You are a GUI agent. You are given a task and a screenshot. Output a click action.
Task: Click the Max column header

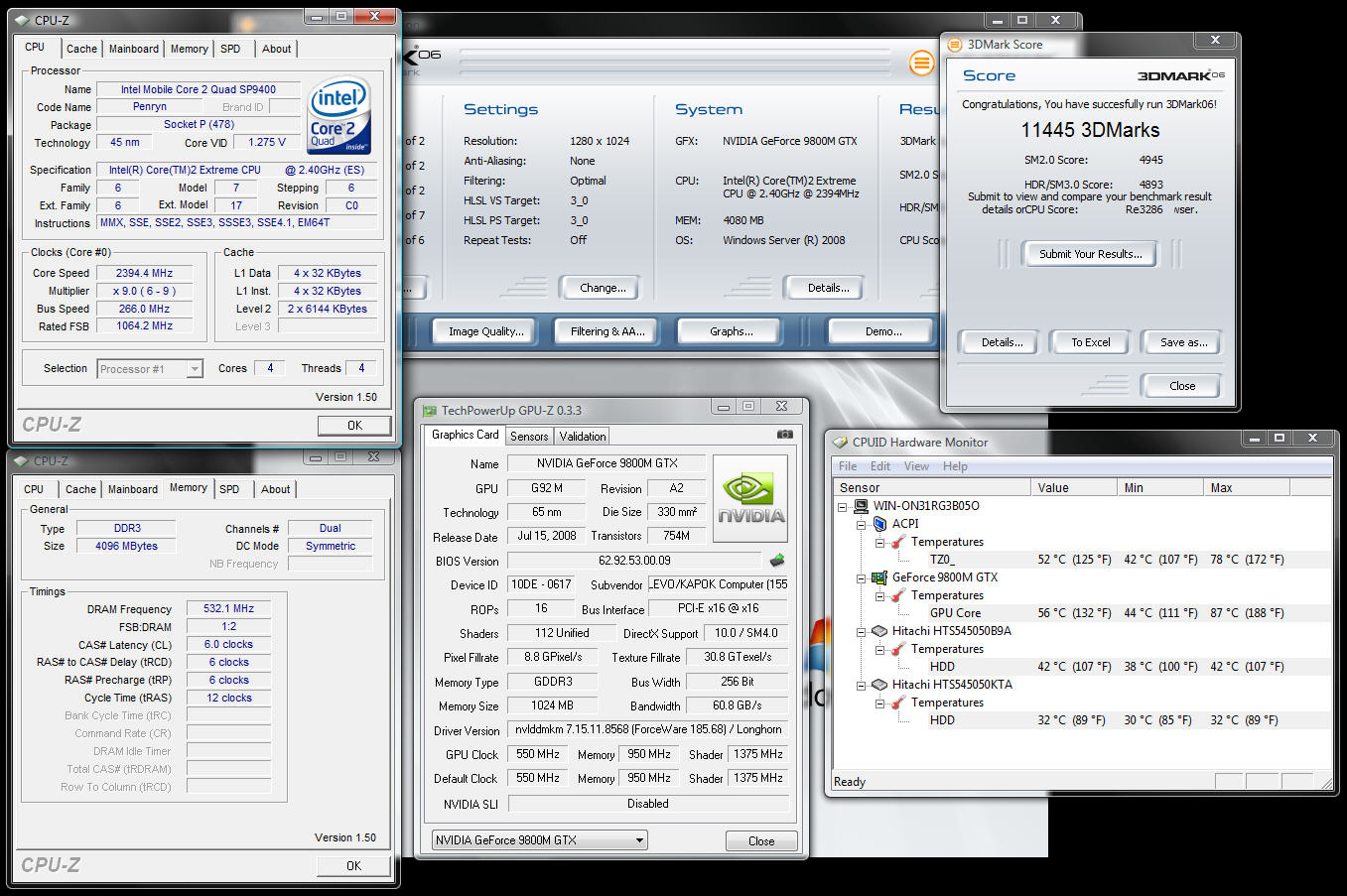pos(1246,487)
